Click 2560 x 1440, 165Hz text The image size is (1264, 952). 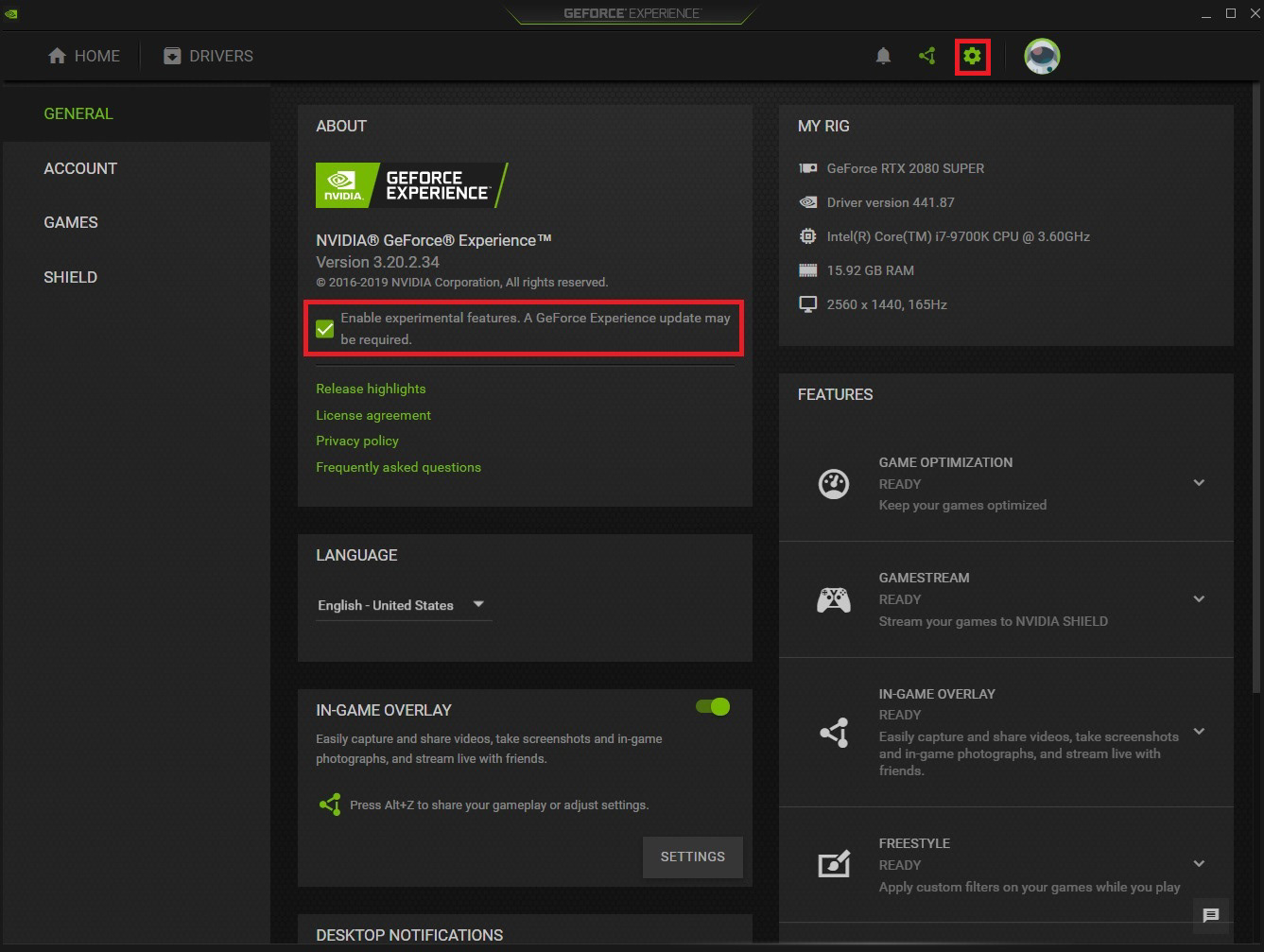[x=887, y=304]
